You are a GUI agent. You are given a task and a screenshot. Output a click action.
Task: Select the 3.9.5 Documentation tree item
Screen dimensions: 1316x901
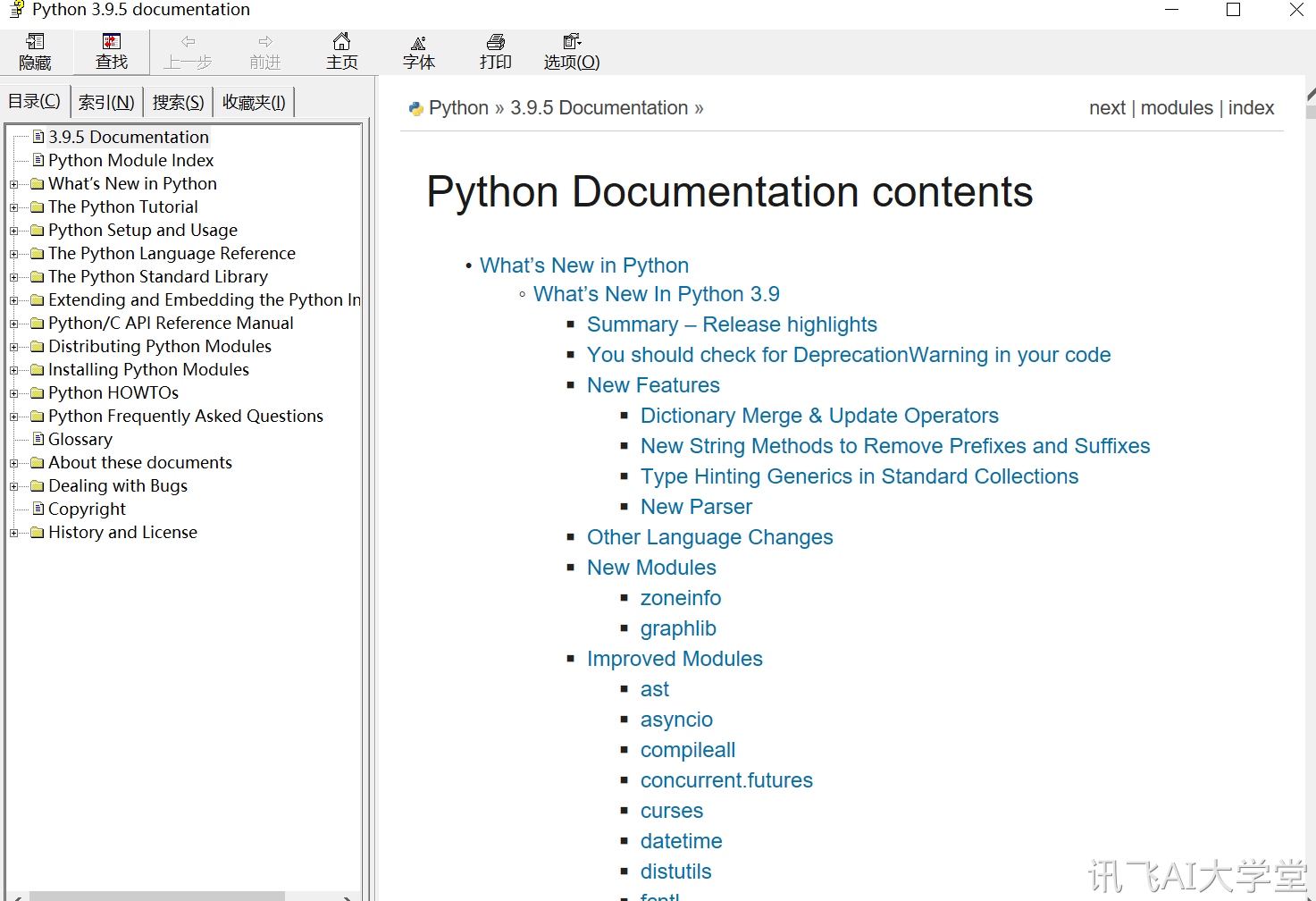(x=129, y=137)
